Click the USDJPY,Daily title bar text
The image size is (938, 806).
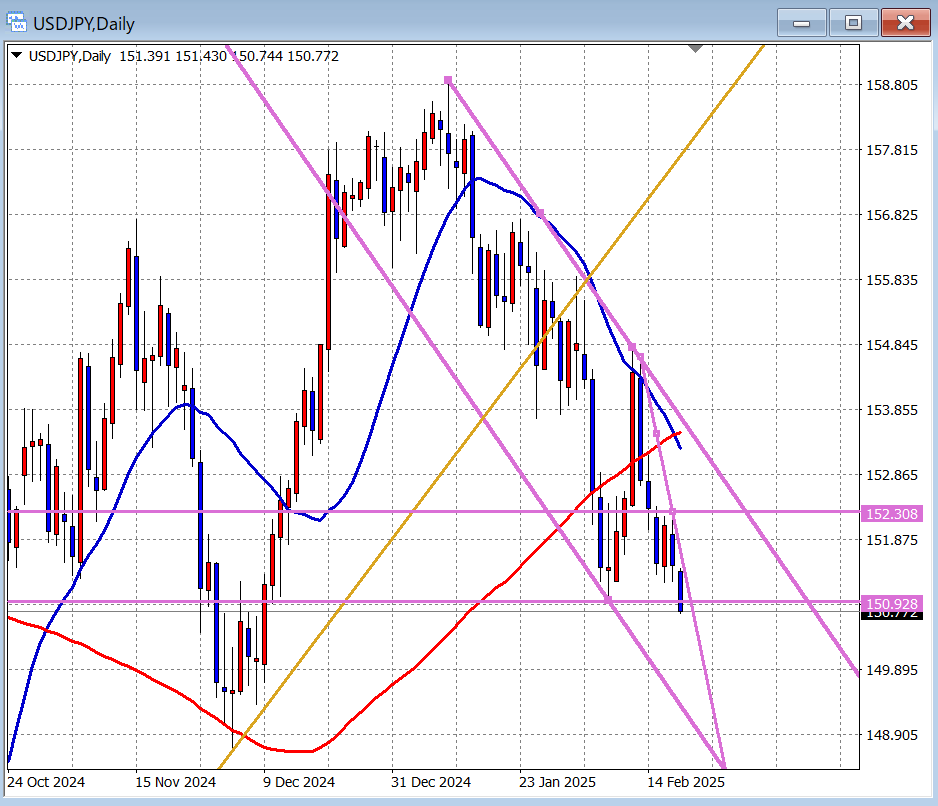pos(86,23)
